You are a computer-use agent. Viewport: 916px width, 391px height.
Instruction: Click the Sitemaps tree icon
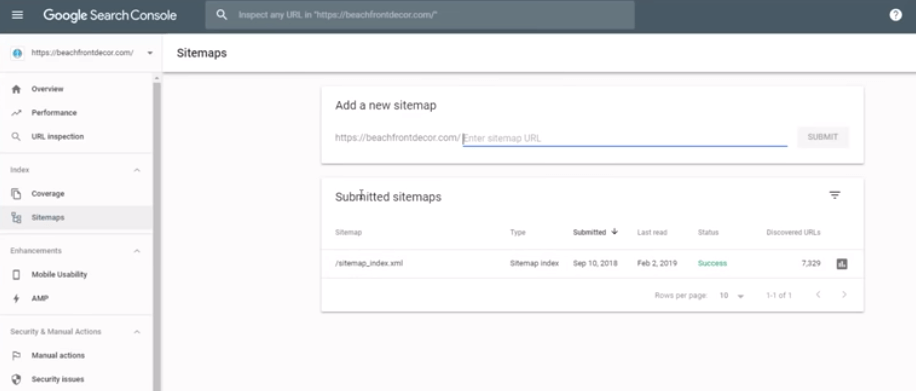(16, 217)
